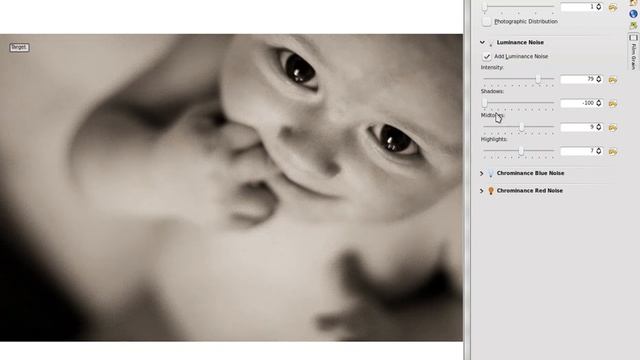
Task: Click the Luminance Noise section icon
Action: click(x=491, y=43)
